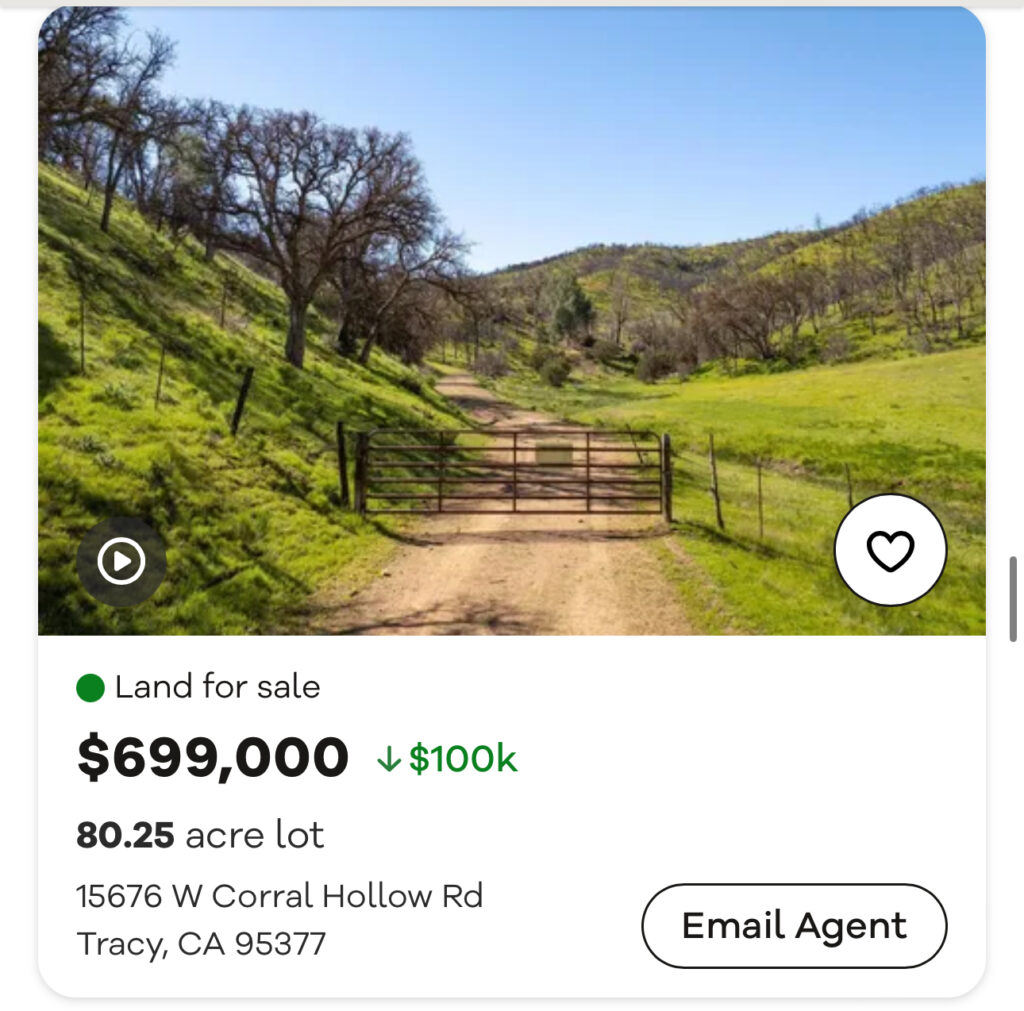This screenshot has width=1024, height=1011.
Task: Click the green status dot
Action: [91, 688]
